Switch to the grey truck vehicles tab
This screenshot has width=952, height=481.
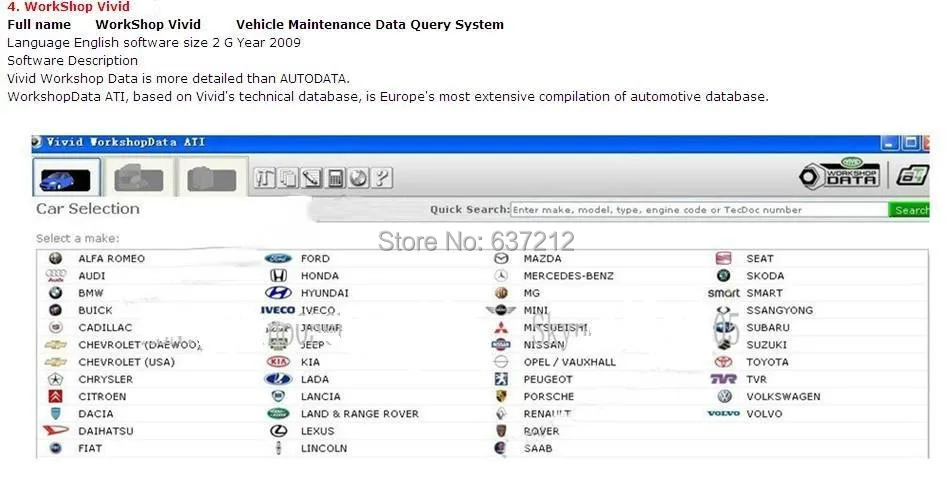pyautogui.click(x=139, y=177)
